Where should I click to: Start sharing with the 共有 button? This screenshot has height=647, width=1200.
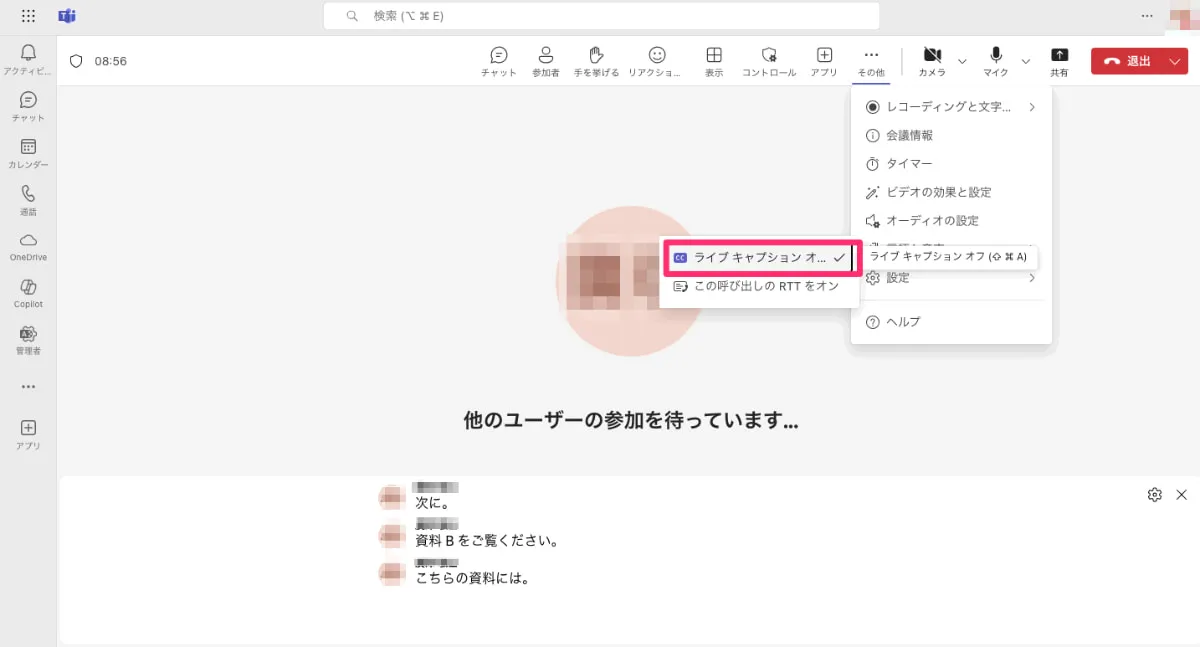click(1060, 60)
